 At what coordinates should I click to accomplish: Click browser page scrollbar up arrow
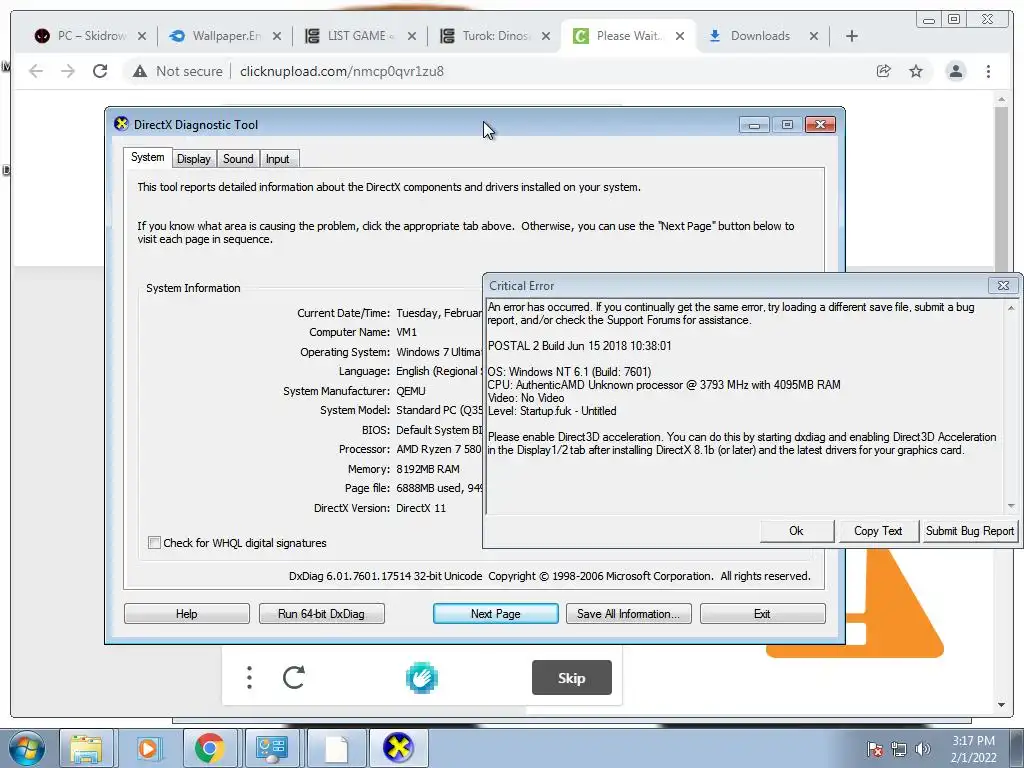[1001, 99]
